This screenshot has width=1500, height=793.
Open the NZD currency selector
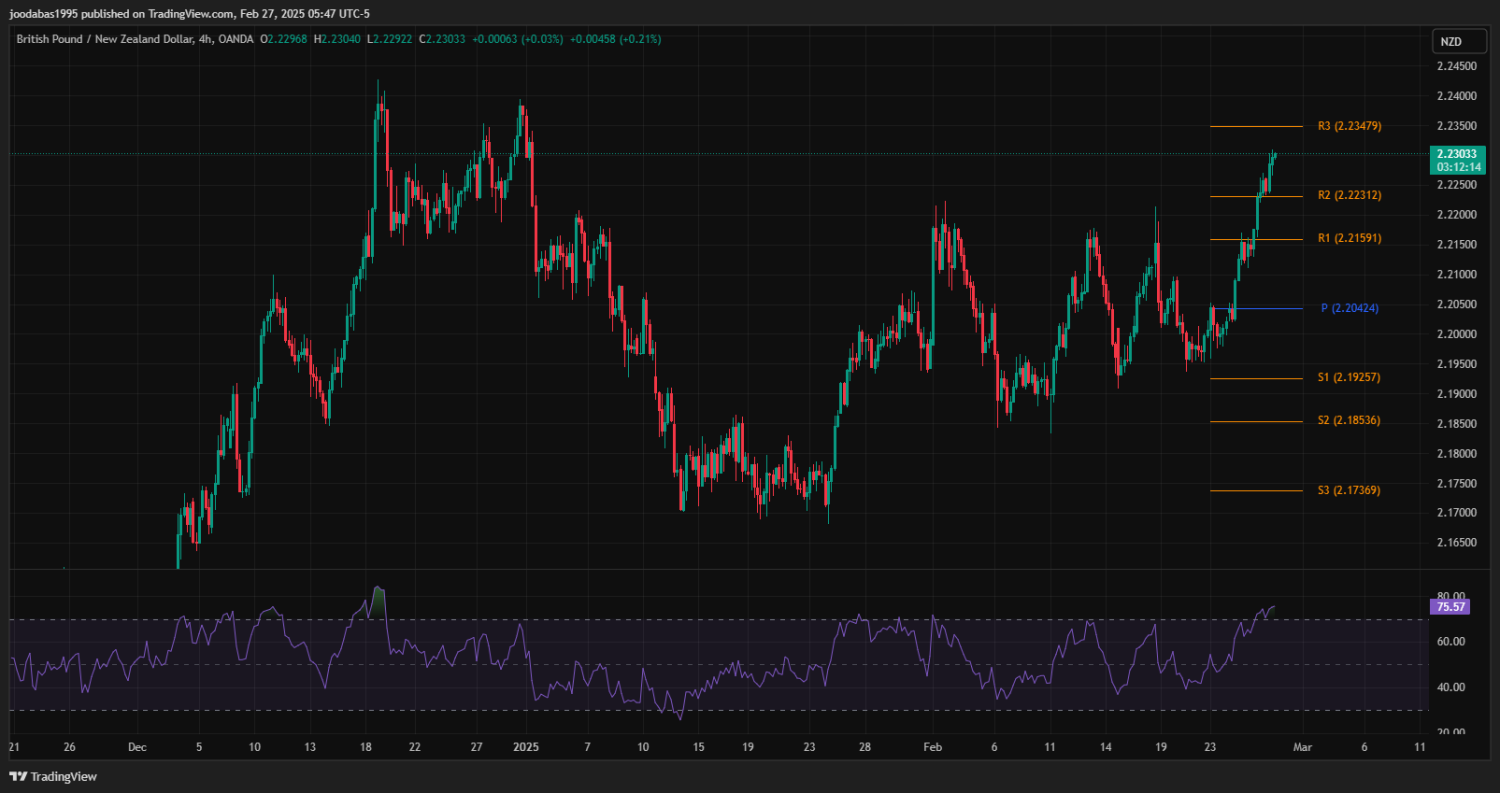coord(1449,41)
